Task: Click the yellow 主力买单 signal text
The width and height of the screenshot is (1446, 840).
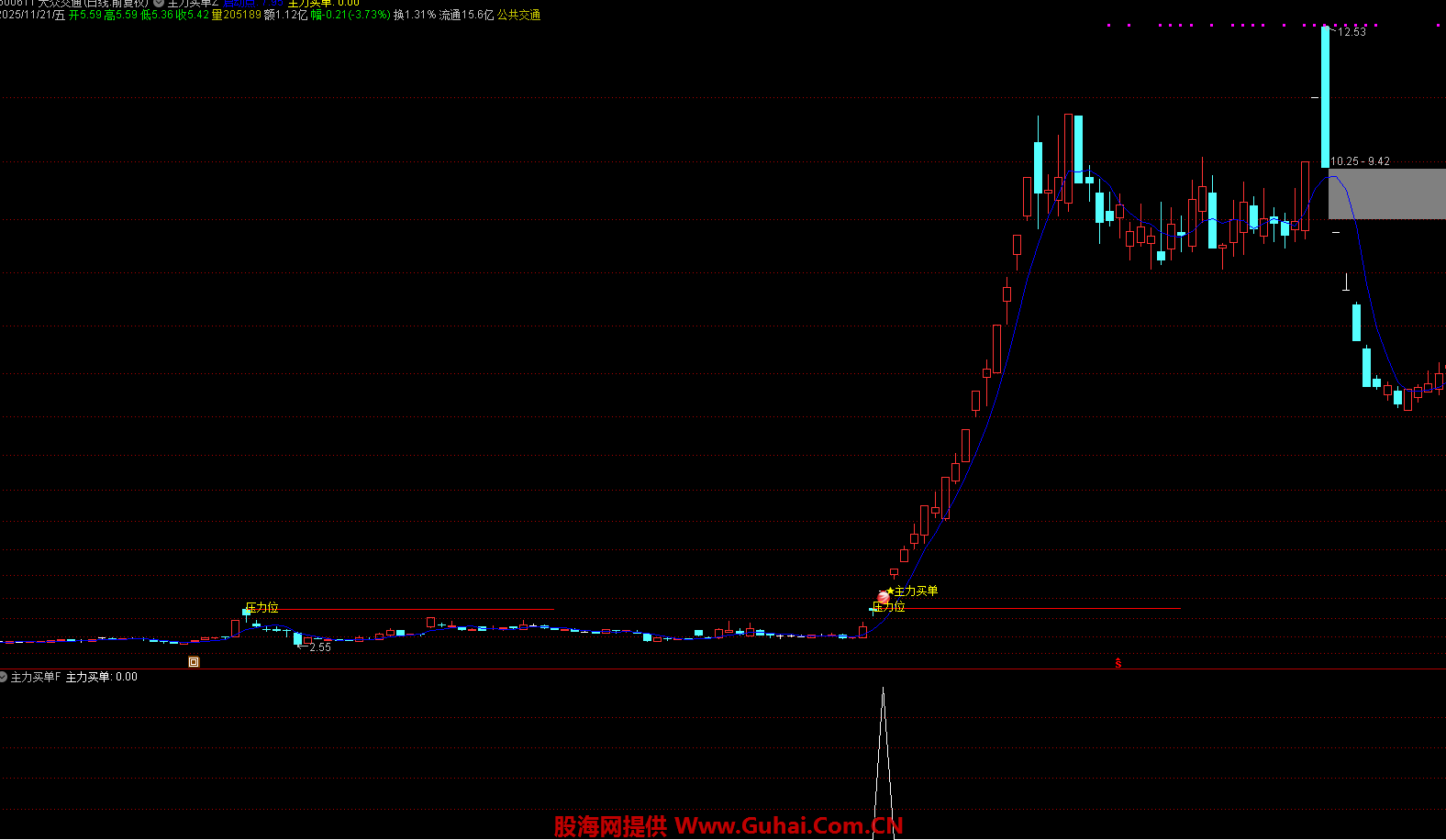Action: (x=916, y=591)
